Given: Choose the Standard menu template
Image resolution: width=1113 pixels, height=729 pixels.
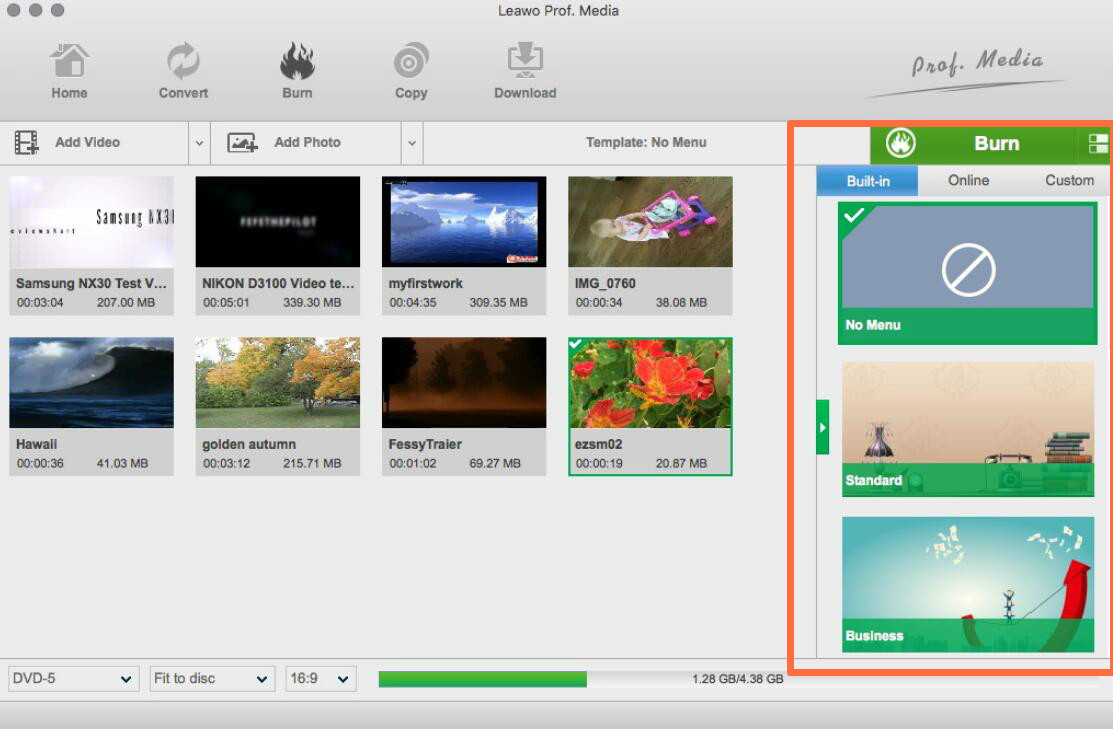Looking at the screenshot, I should 967,428.
